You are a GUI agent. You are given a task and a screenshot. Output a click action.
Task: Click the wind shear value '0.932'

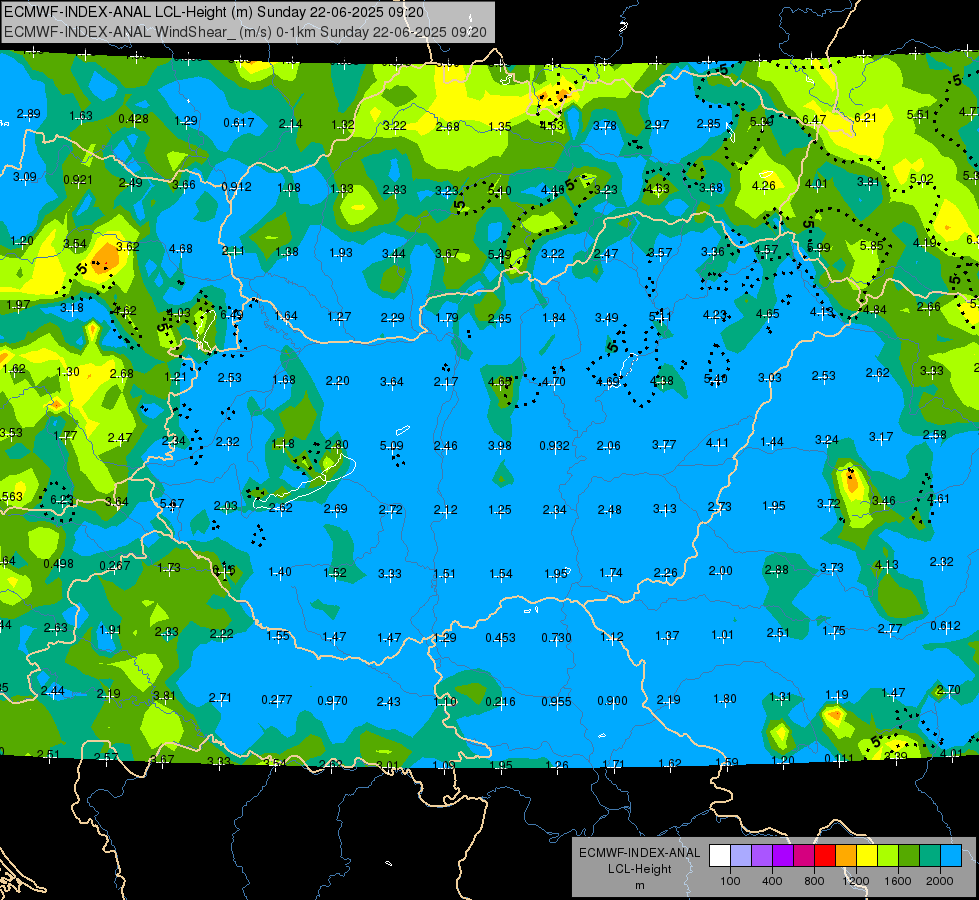coord(554,445)
